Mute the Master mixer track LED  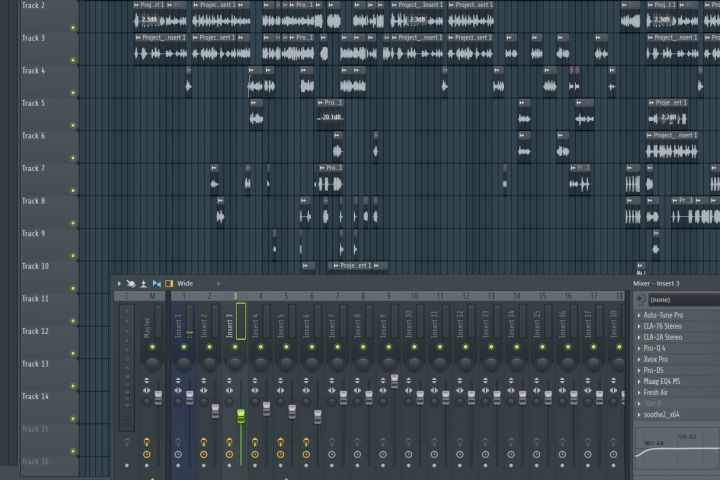click(152, 347)
